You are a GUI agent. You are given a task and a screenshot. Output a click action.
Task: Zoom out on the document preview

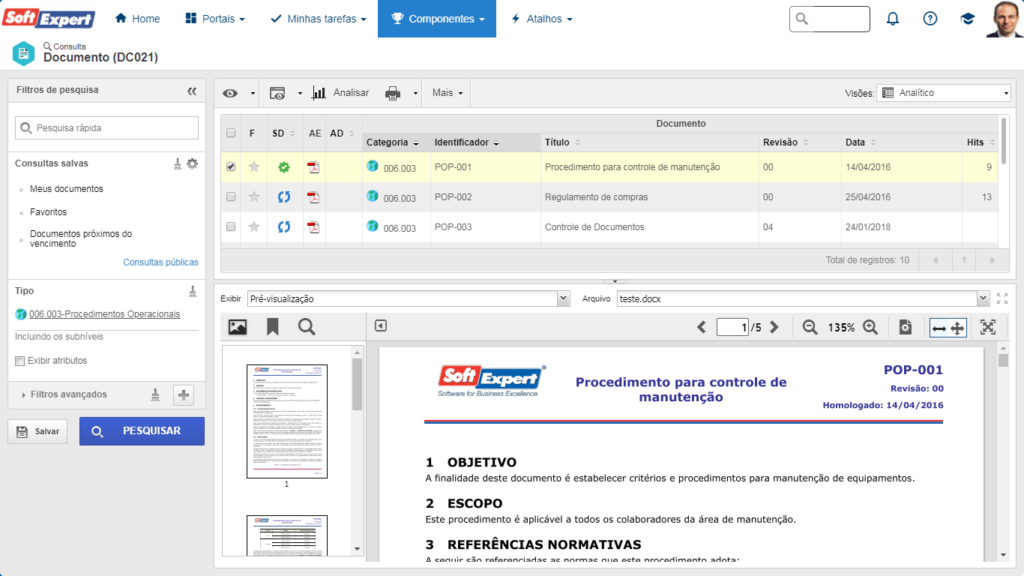[x=809, y=327]
